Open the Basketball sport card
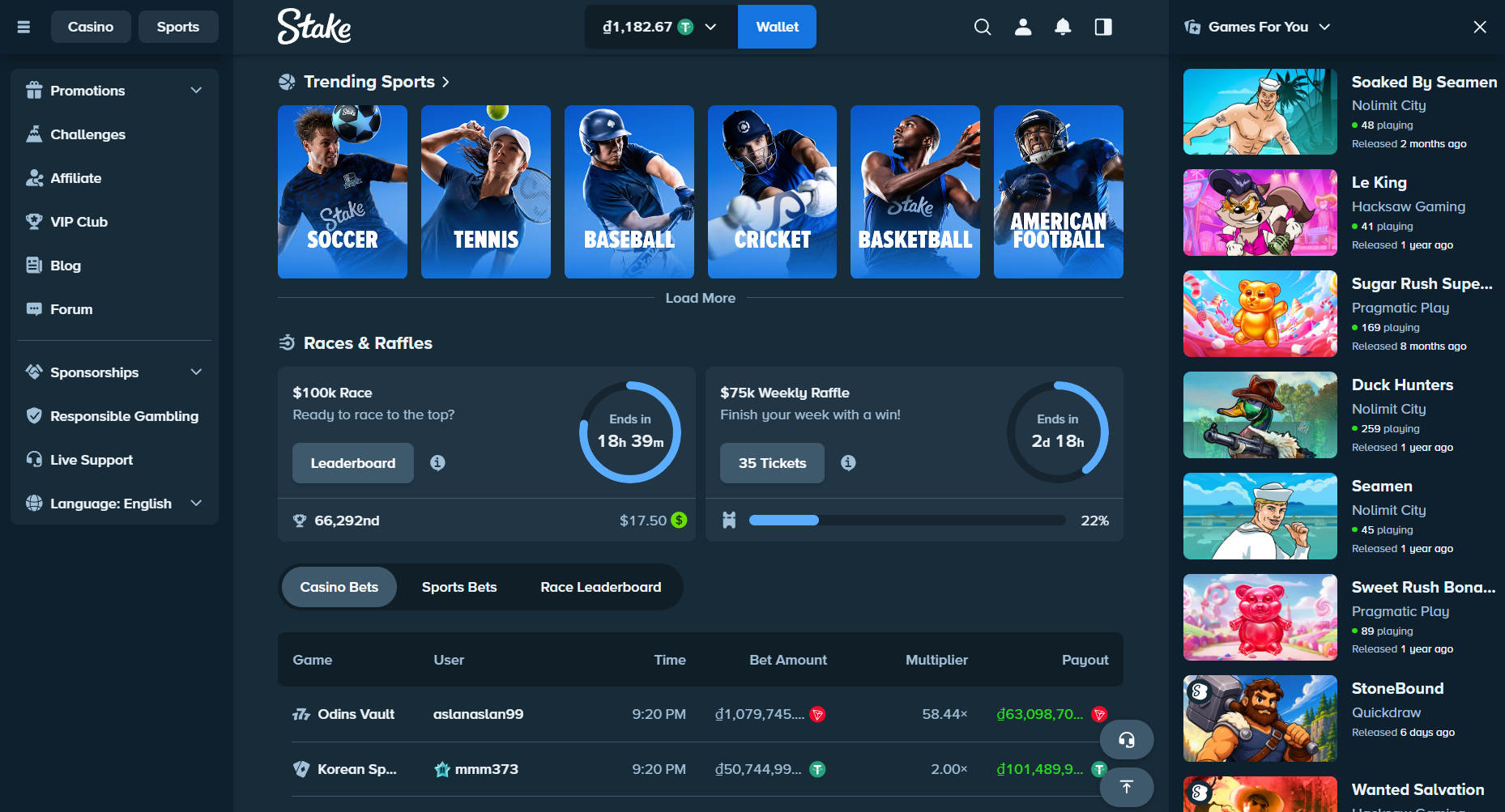The image size is (1505, 812). tap(915, 192)
